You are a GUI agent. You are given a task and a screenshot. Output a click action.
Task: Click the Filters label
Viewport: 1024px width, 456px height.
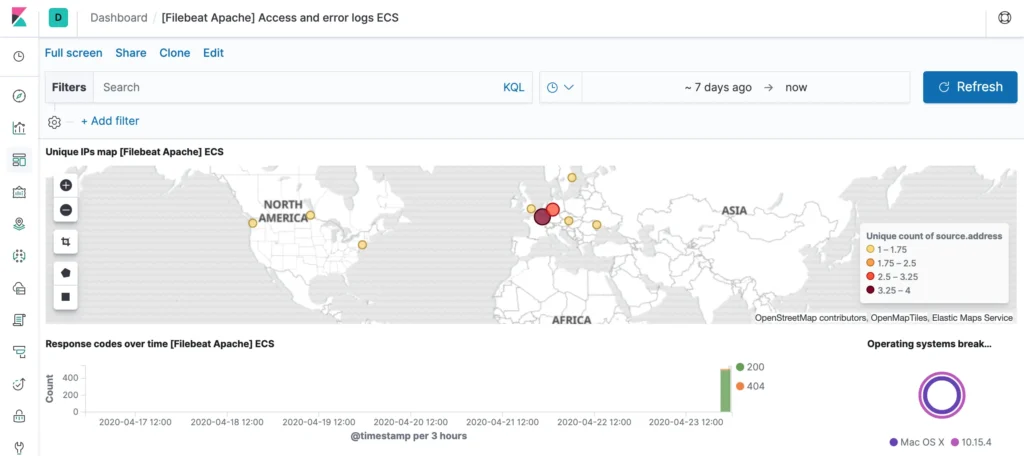click(x=69, y=87)
